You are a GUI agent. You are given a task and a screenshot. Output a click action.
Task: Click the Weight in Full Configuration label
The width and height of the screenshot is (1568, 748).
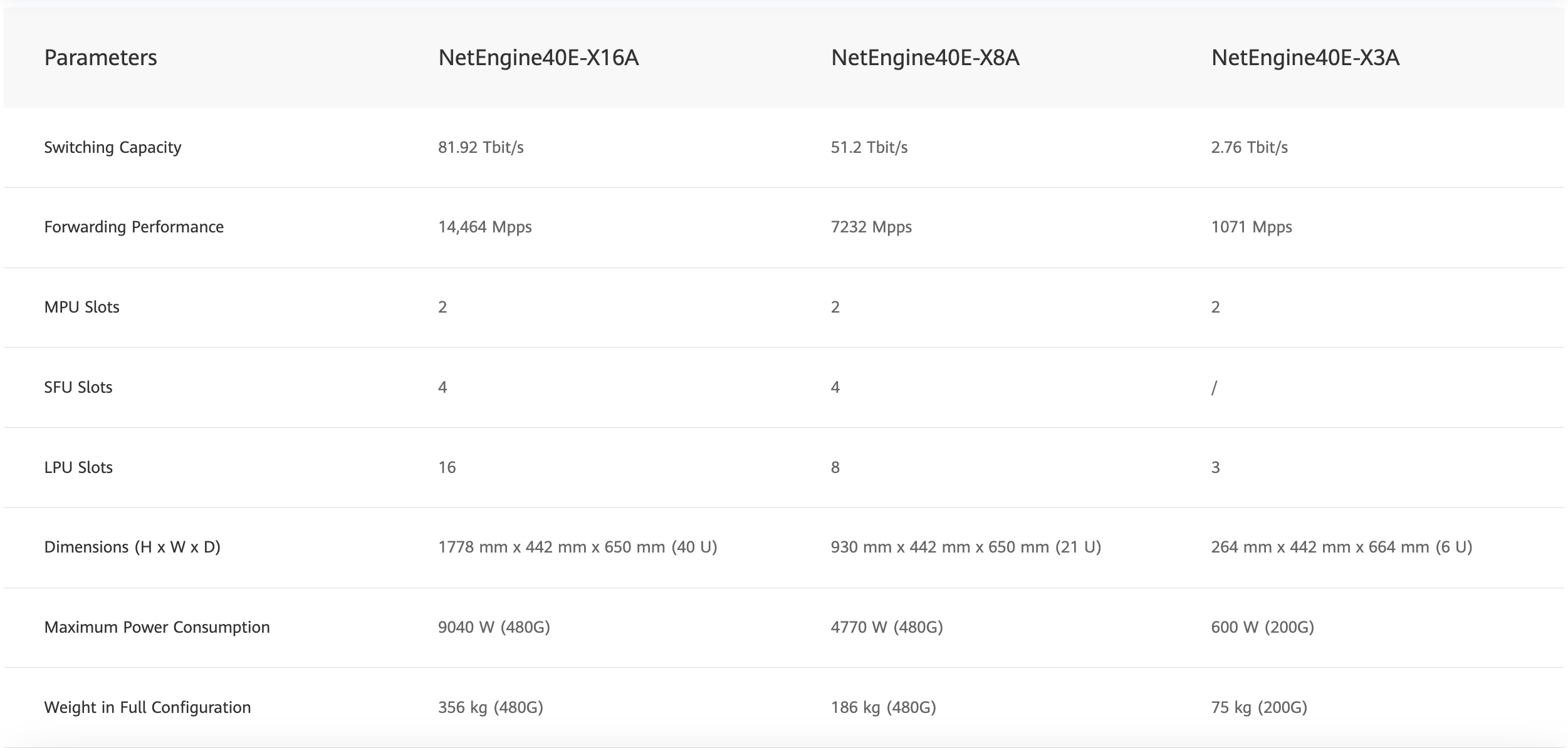[x=147, y=707]
